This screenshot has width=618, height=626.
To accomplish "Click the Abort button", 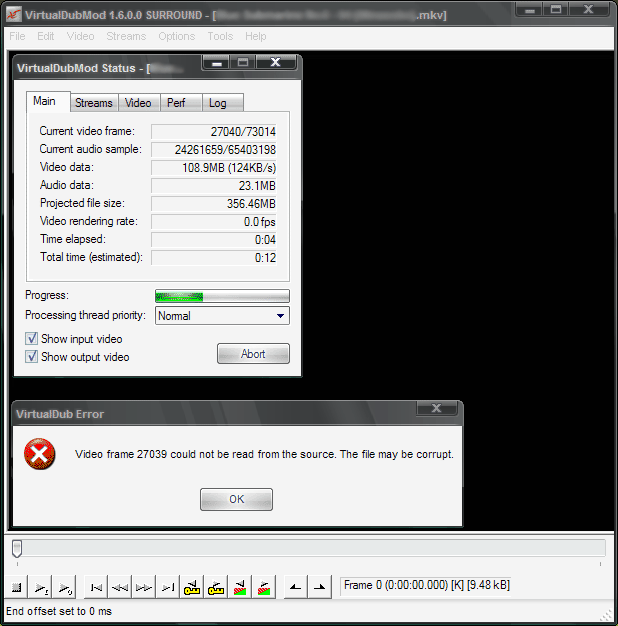I will click(x=254, y=354).
